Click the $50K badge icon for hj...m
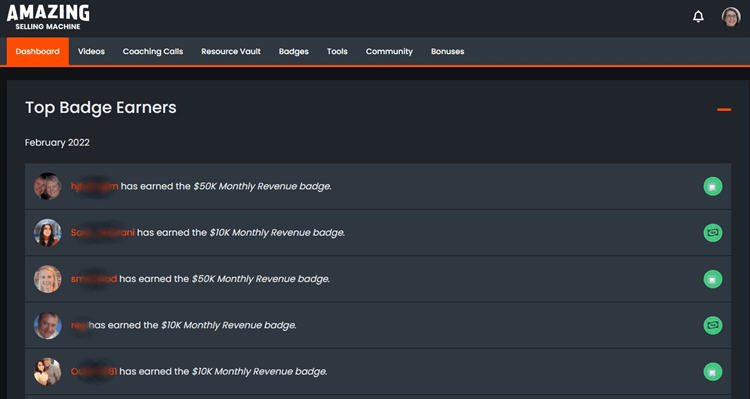750x399 pixels. point(713,187)
